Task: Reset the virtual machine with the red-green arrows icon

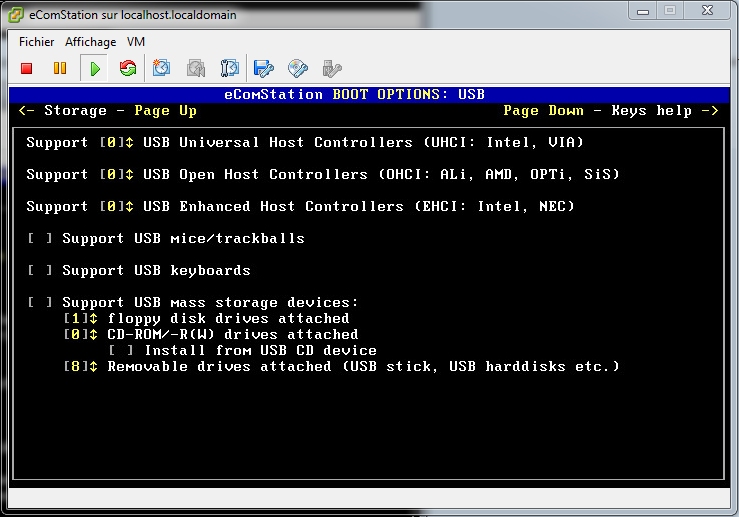Action: 128,68
